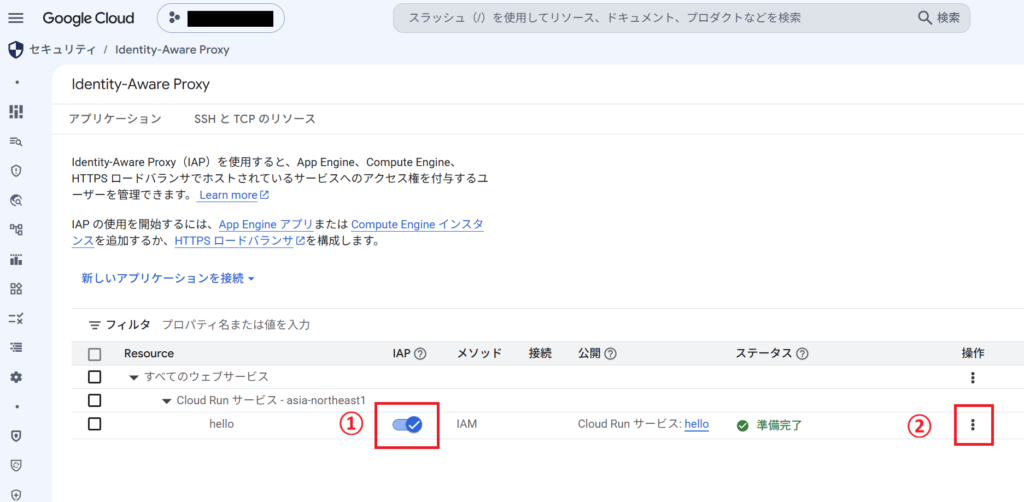Click the IAM method cell
This screenshot has width=1024, height=502.
[467, 424]
